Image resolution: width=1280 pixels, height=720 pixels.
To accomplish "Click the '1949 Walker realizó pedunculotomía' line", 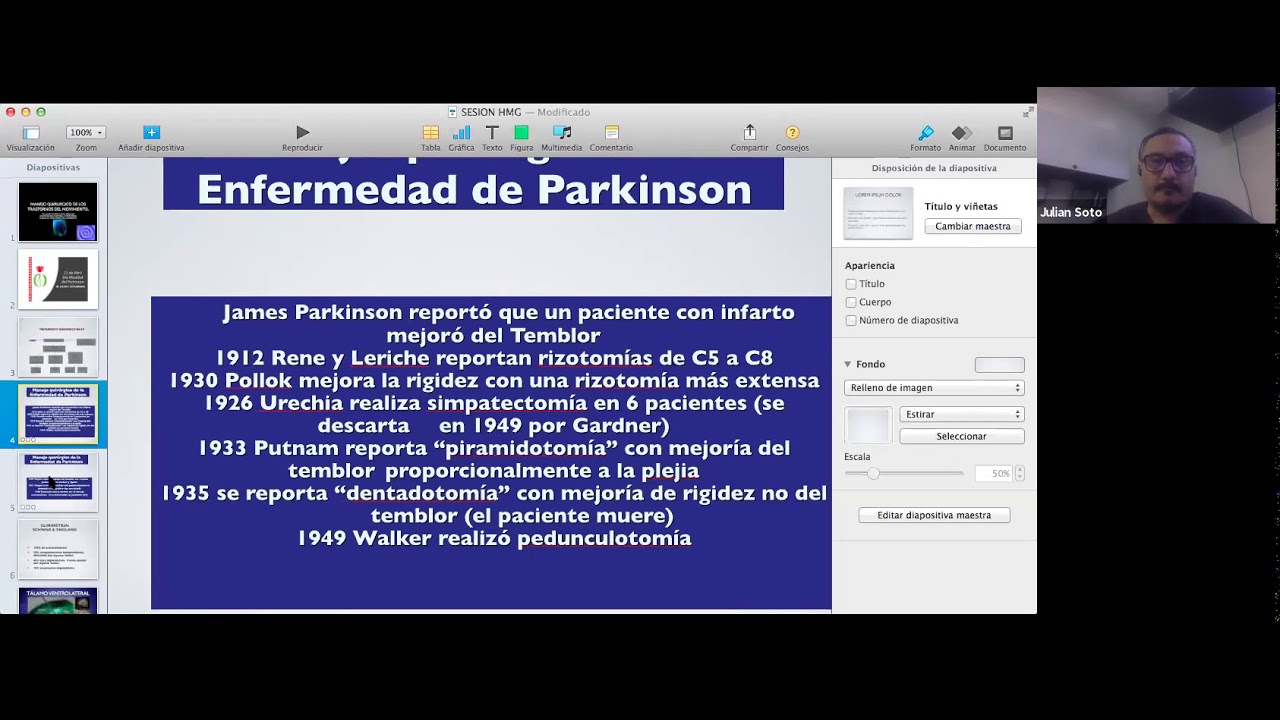I will [494, 538].
